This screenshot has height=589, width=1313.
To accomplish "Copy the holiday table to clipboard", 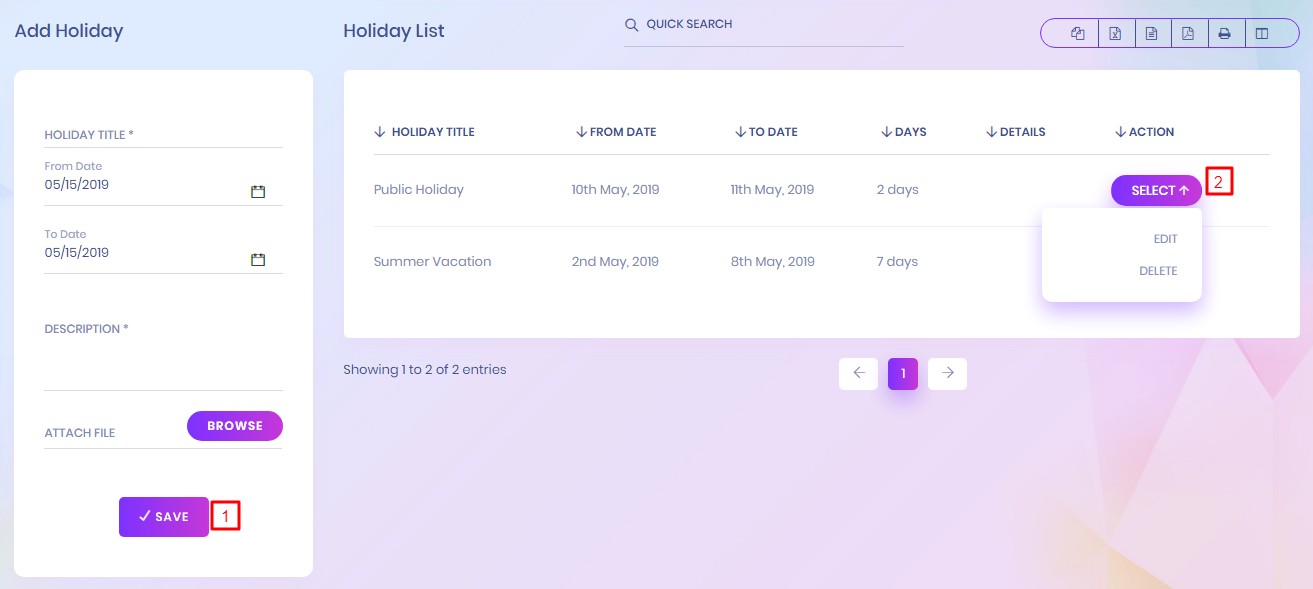I will coord(1077,34).
